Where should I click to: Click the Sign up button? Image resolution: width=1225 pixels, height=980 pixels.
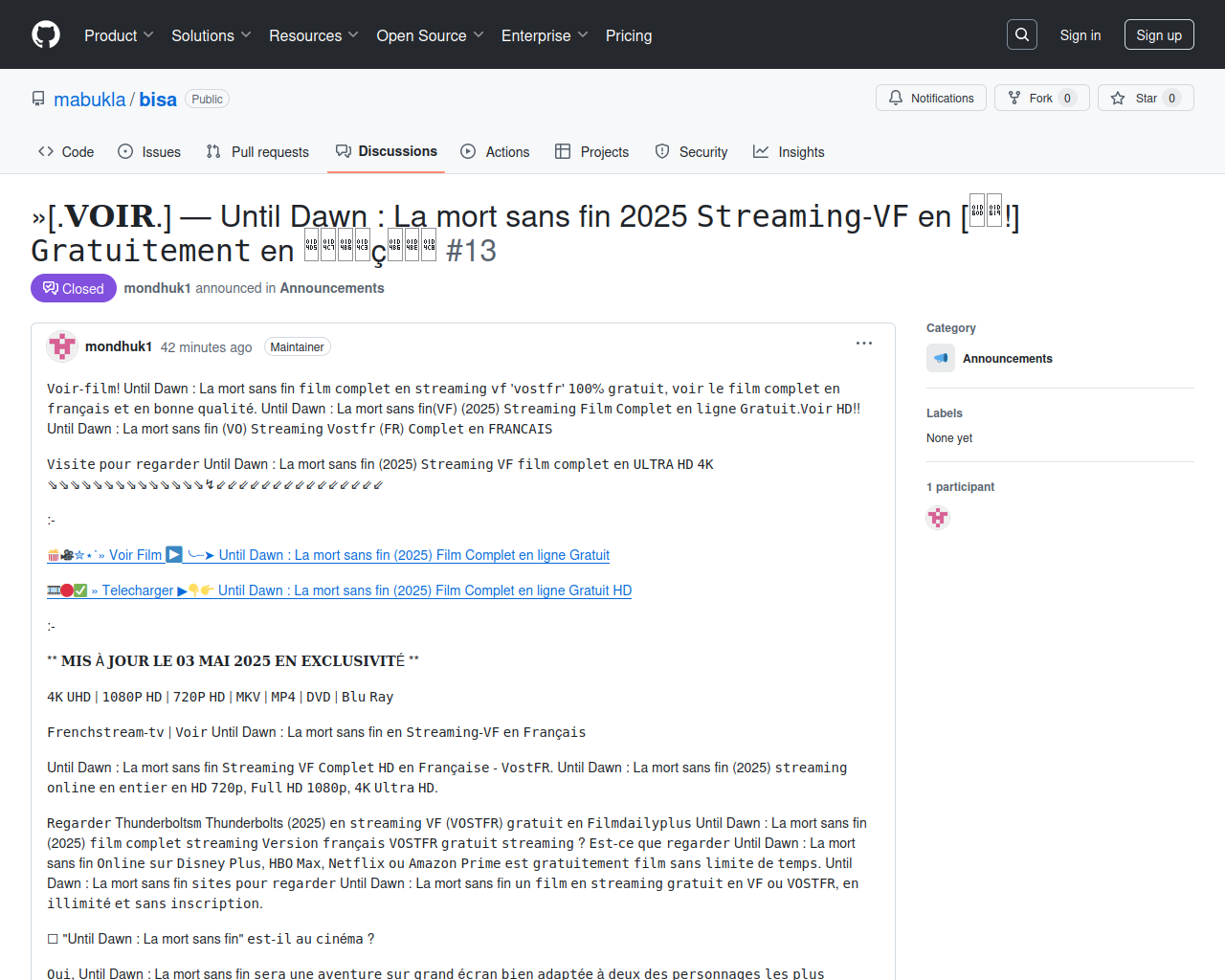(x=1159, y=34)
